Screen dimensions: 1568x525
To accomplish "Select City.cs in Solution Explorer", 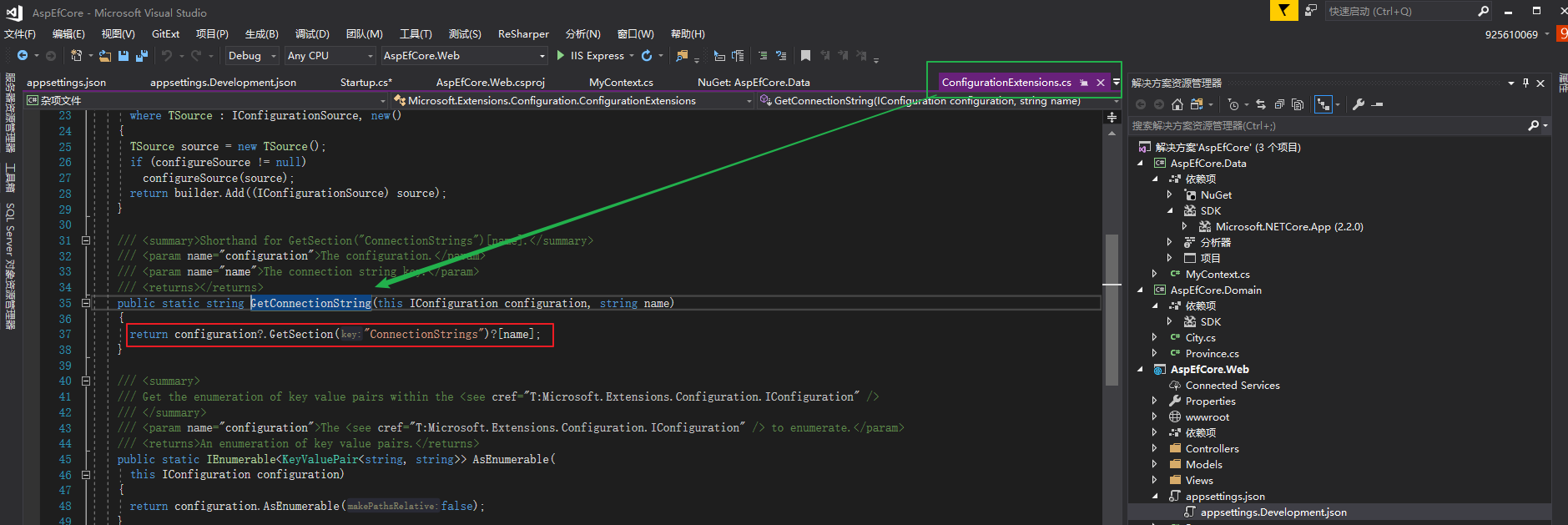I will [1200, 338].
